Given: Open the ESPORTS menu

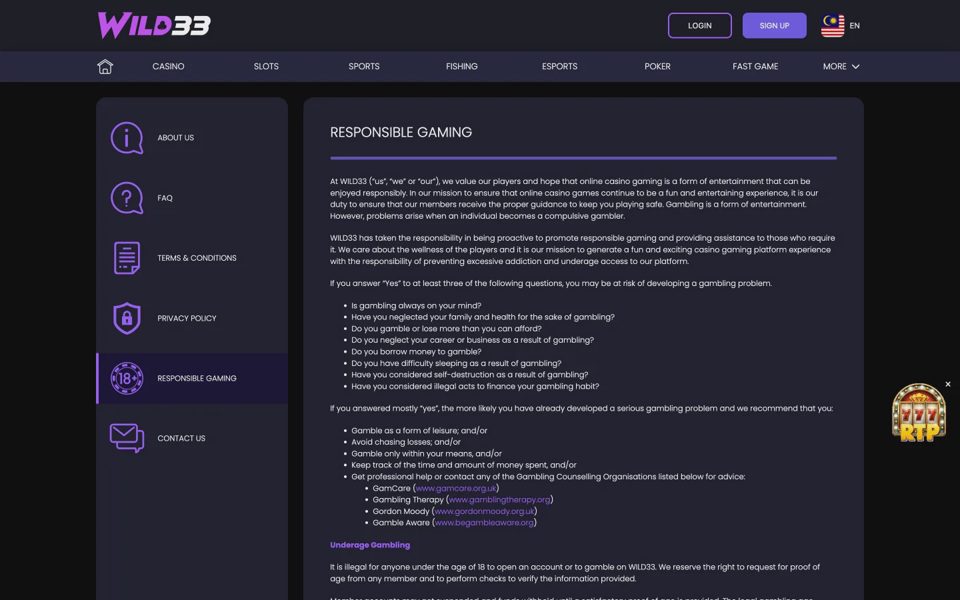Looking at the screenshot, I should point(560,66).
